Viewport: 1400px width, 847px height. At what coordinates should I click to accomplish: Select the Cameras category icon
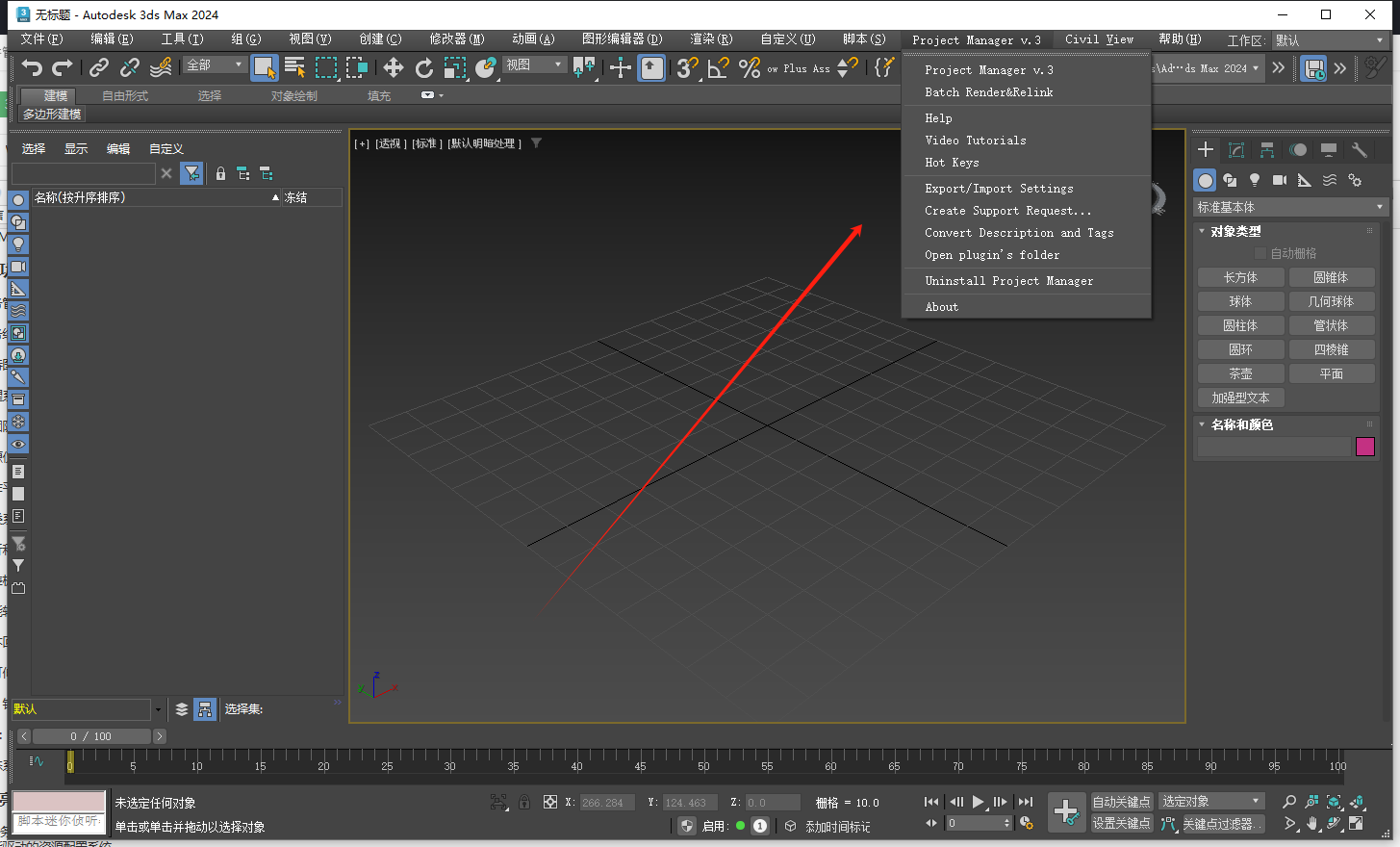click(x=1280, y=180)
